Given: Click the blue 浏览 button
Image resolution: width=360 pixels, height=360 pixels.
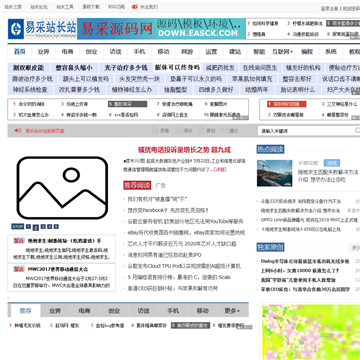Looking at the screenshot, I should pos(331,163).
